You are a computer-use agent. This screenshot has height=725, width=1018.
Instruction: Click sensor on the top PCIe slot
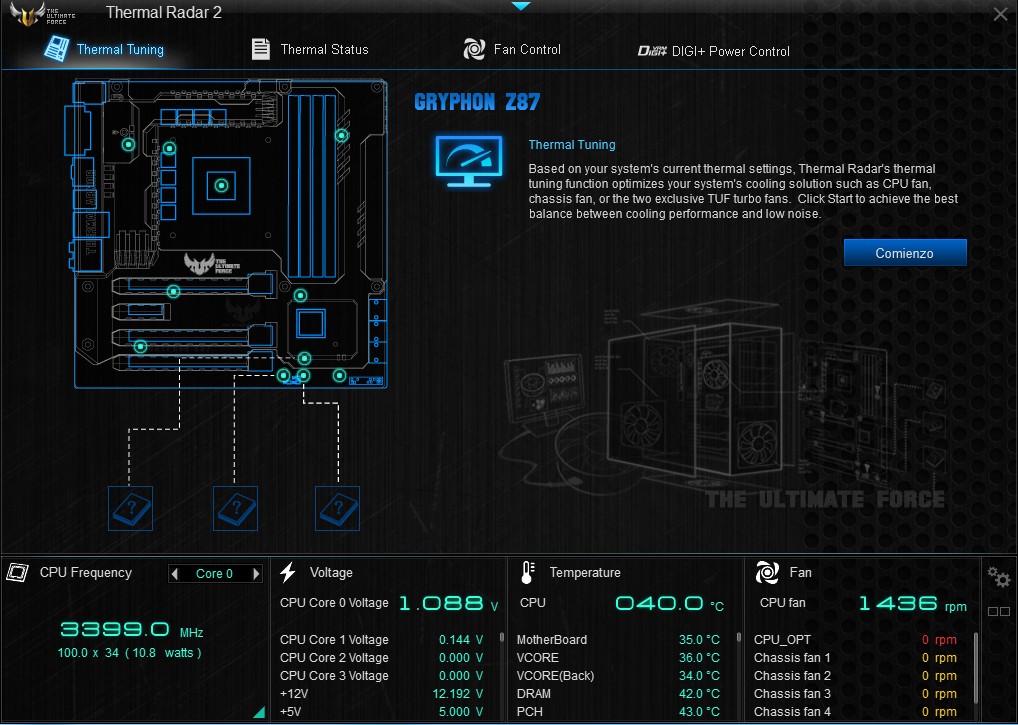[173, 291]
